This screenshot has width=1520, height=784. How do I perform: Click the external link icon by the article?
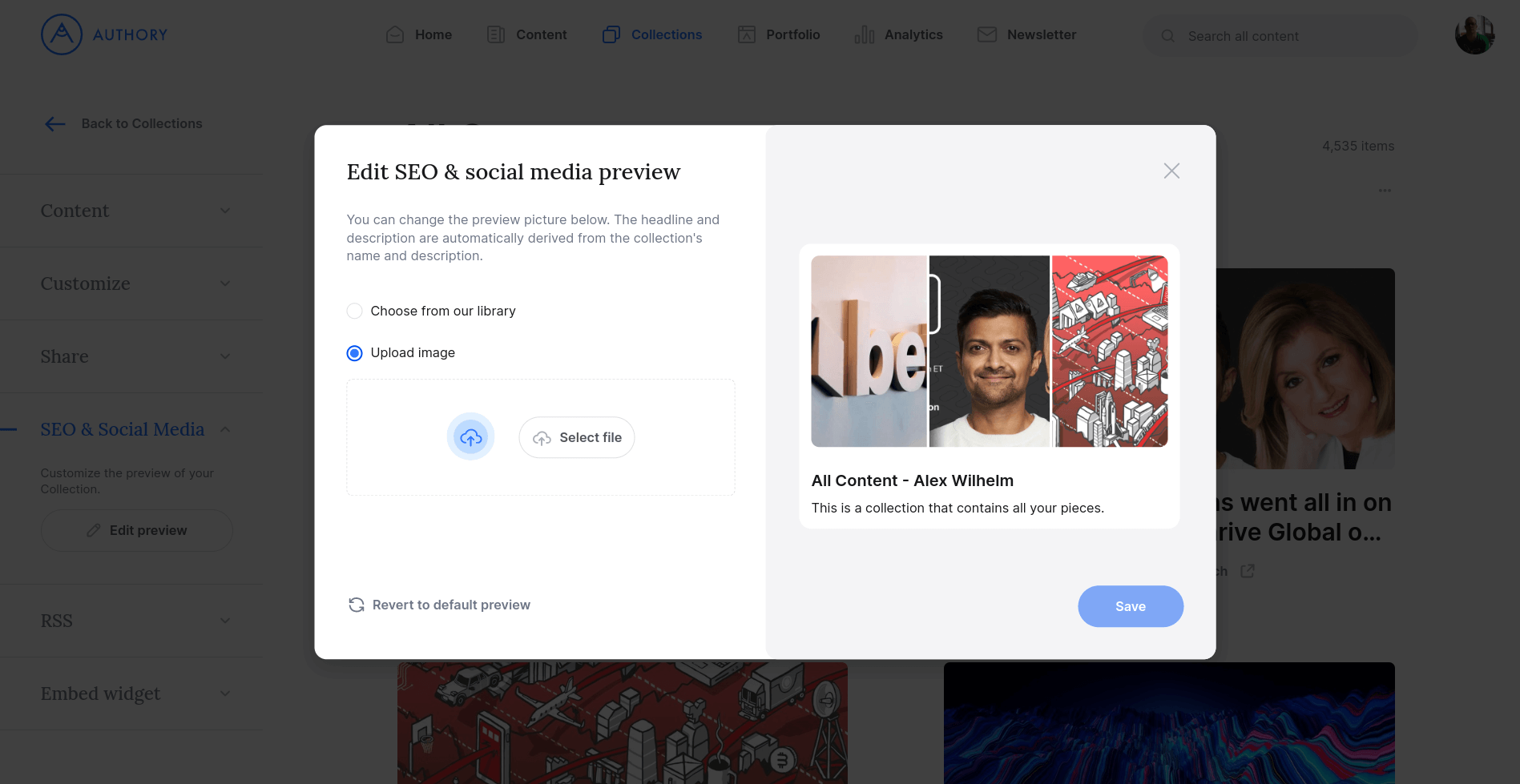pyautogui.click(x=1247, y=571)
